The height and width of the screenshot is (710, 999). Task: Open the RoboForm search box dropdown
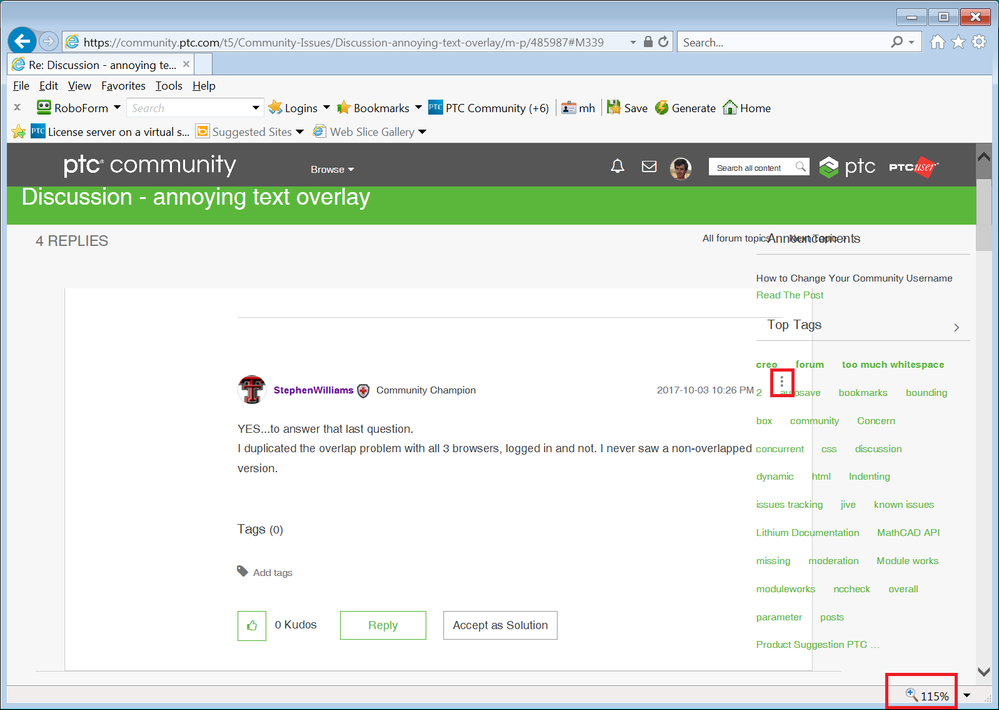[255, 108]
